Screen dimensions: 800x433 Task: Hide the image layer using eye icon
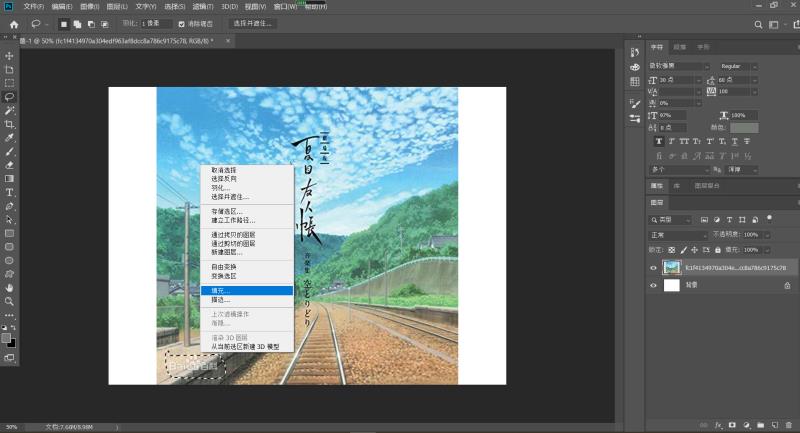click(653, 268)
